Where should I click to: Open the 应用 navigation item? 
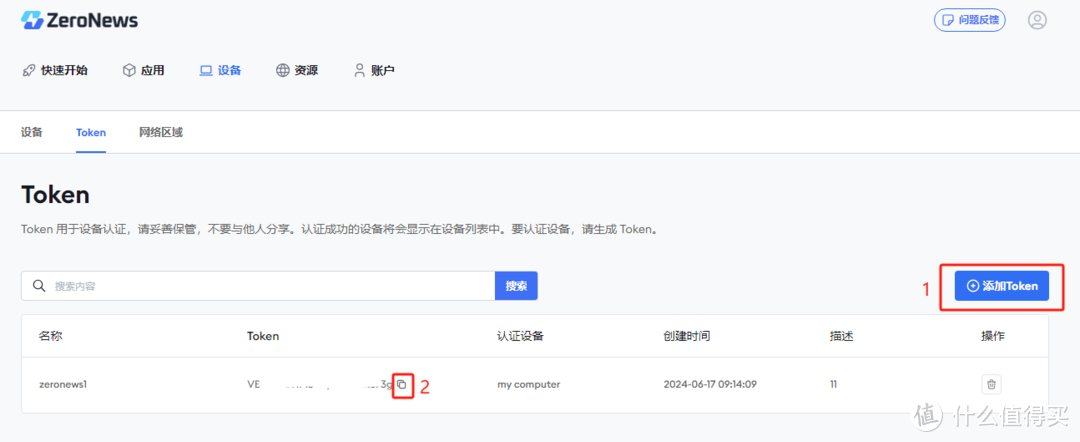143,70
